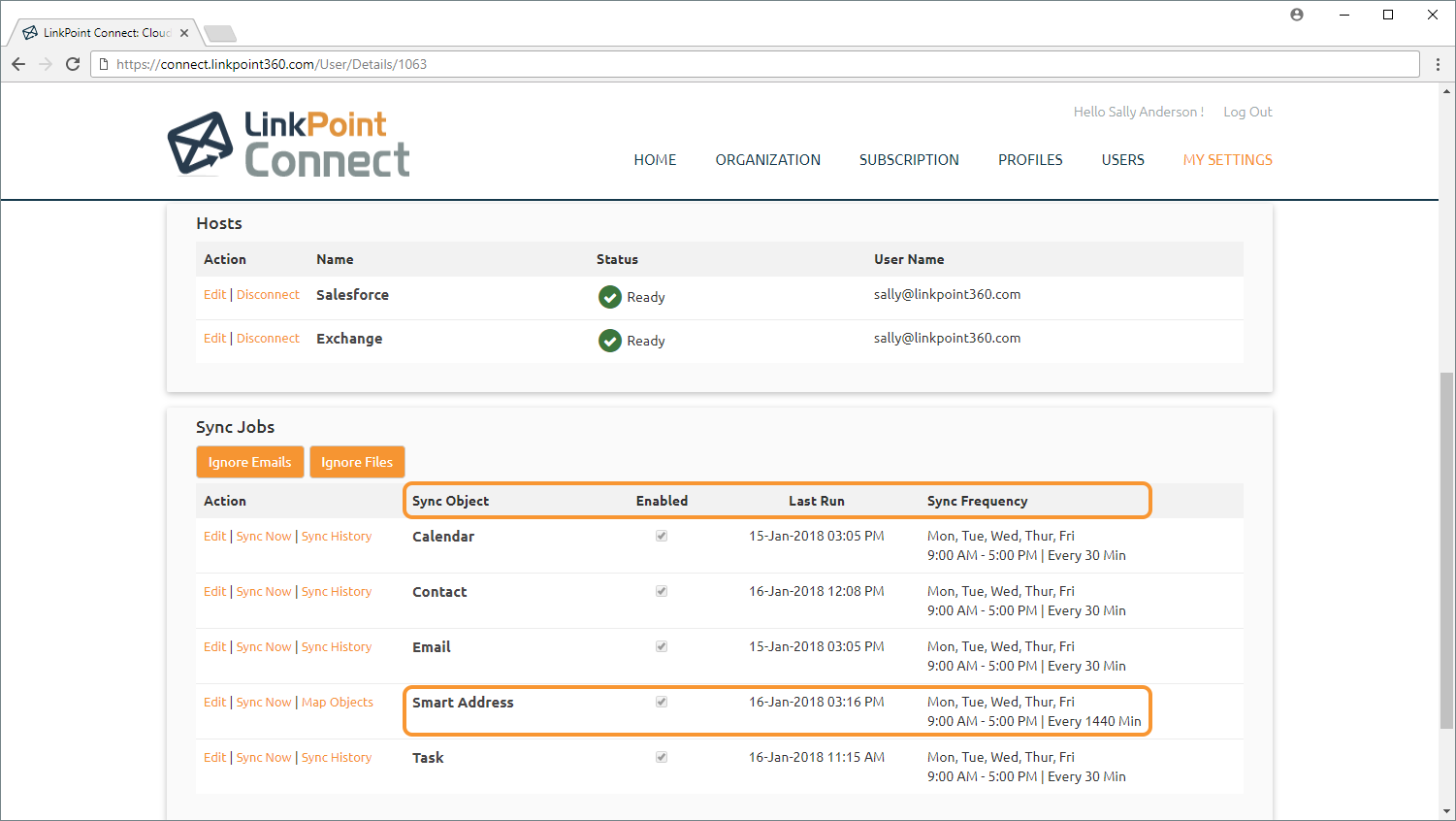Toggle the Email Enabled checkbox
This screenshot has width=1456, height=821.
pos(662,646)
